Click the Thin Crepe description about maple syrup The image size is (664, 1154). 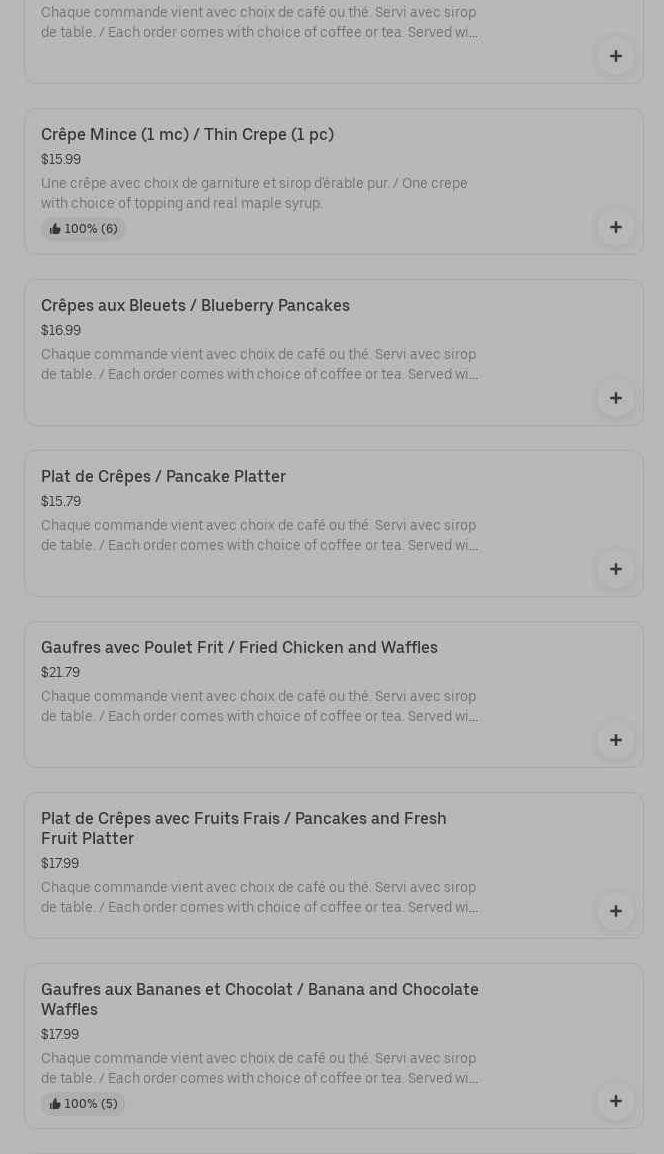click(x=254, y=194)
